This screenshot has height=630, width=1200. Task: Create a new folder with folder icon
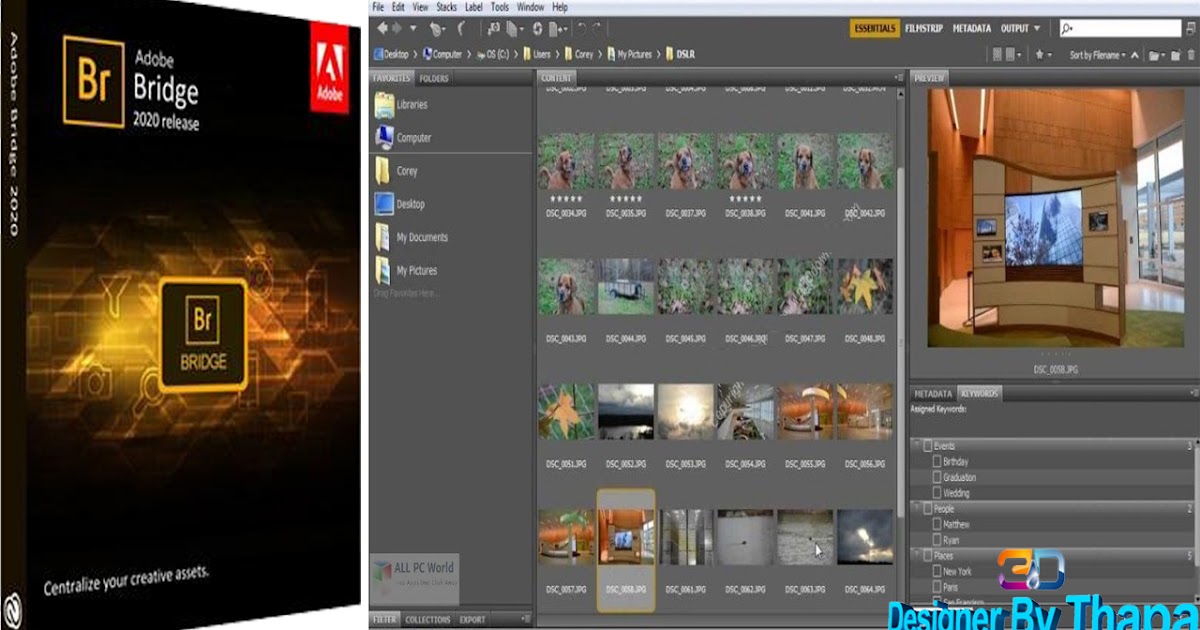tap(1176, 55)
